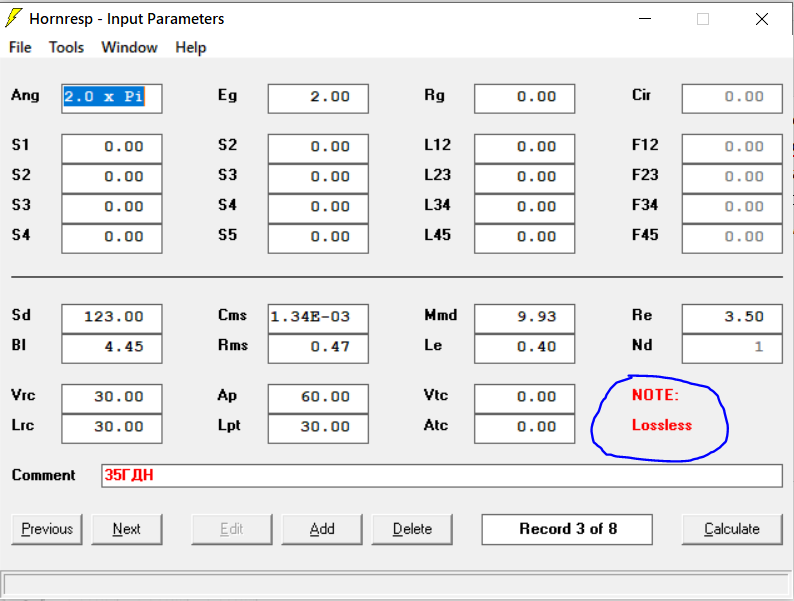Click the red NOTE: label
794x601 pixels.
tap(655, 394)
